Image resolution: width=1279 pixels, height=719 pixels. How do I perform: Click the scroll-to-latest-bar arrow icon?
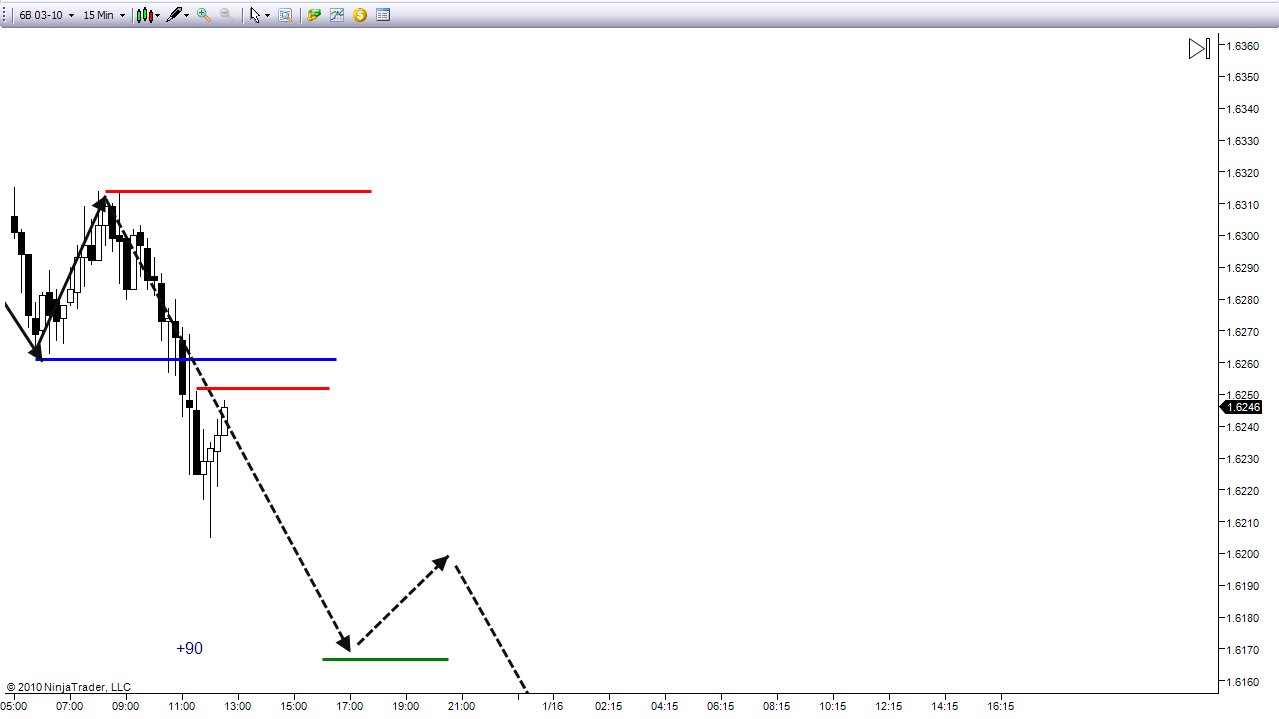[1199, 48]
